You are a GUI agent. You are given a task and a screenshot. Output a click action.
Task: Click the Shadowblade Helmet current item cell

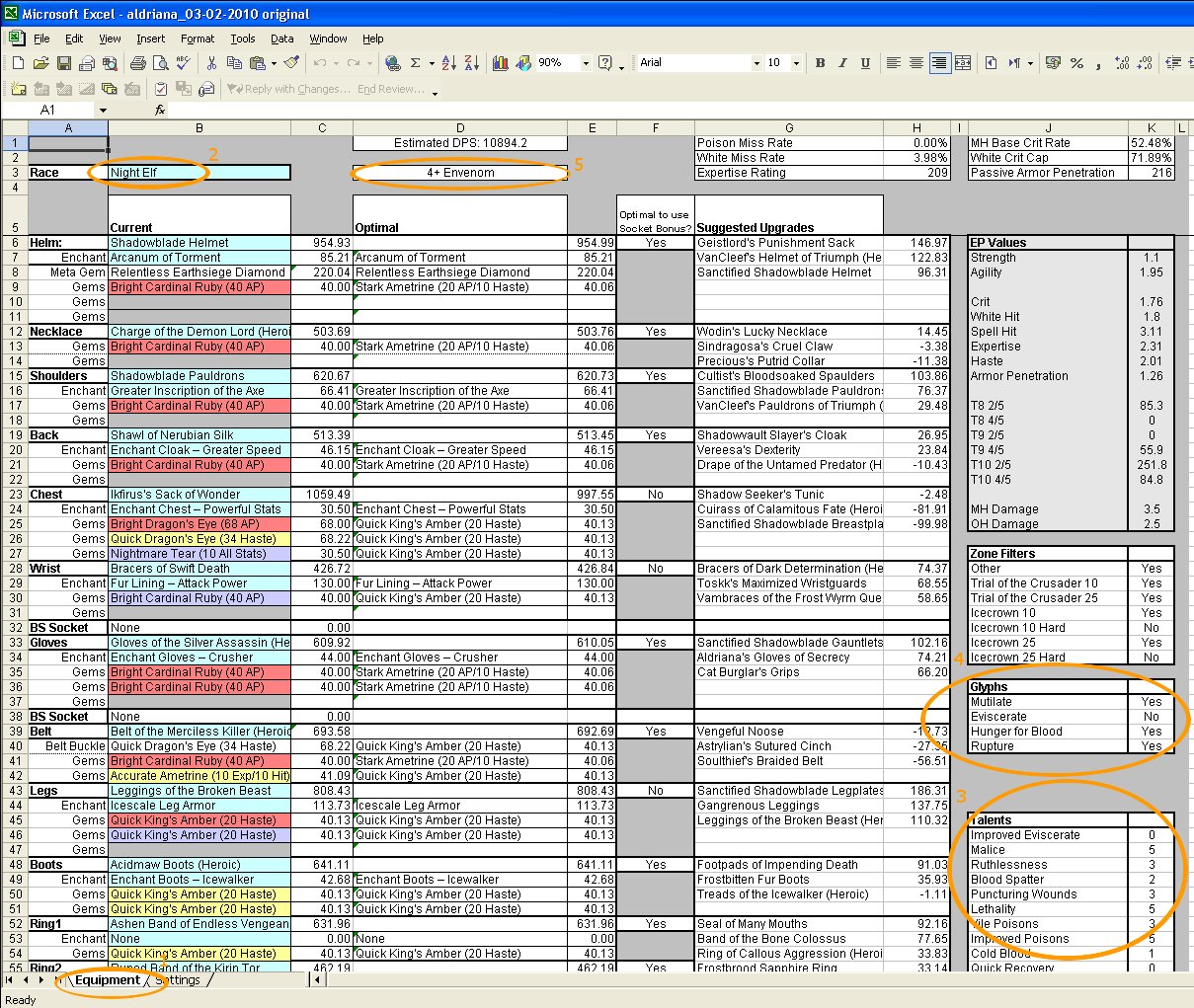tap(199, 243)
